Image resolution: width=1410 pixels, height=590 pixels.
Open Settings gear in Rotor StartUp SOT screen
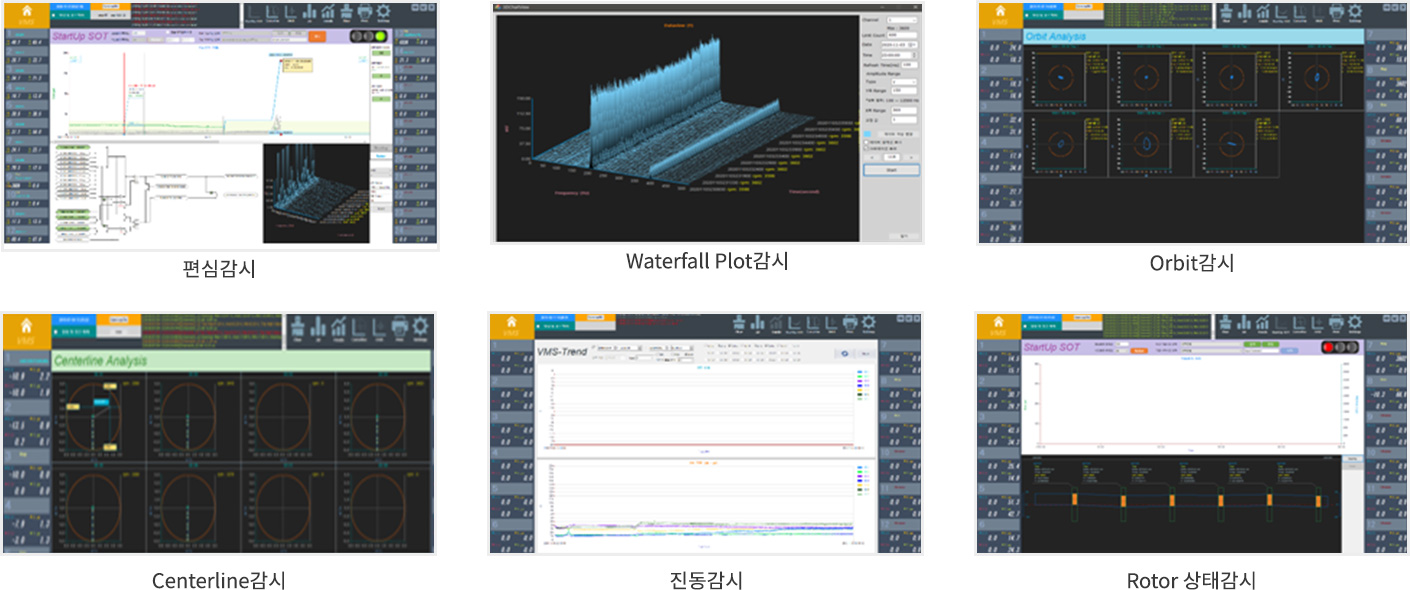(1353, 323)
